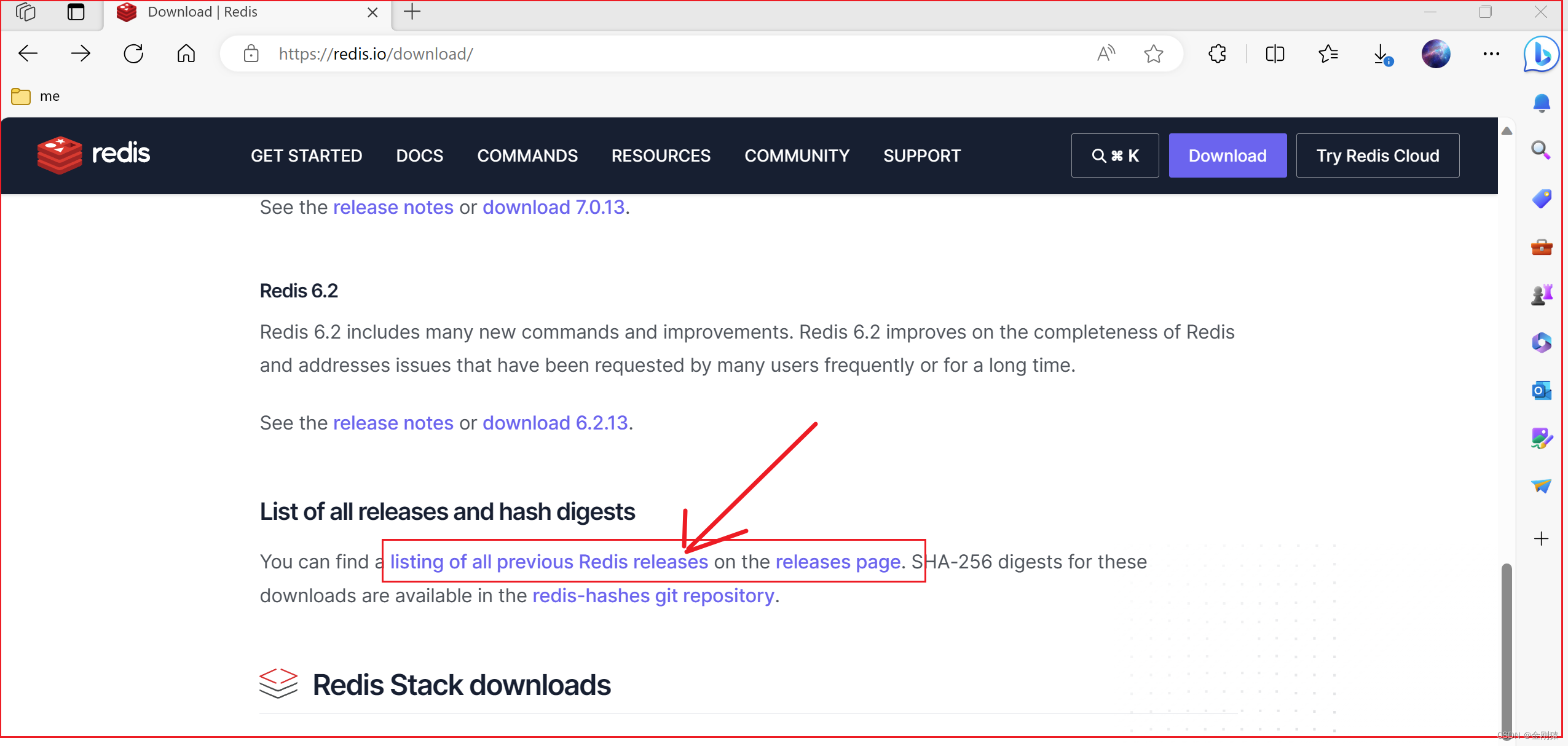Open redis-hashes git repository link
1568x746 pixels.
653,596
